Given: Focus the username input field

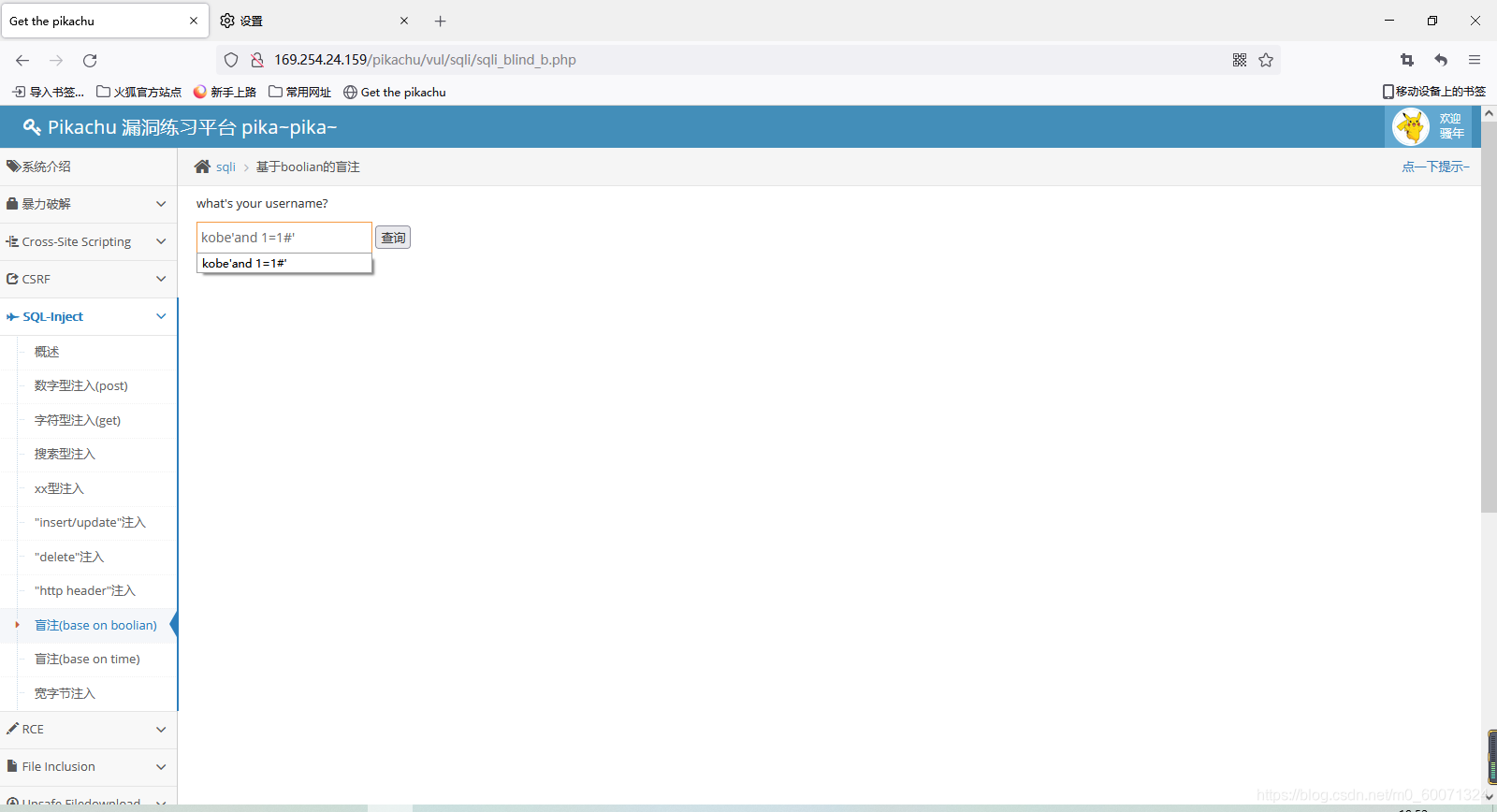Looking at the screenshot, I should (x=284, y=238).
